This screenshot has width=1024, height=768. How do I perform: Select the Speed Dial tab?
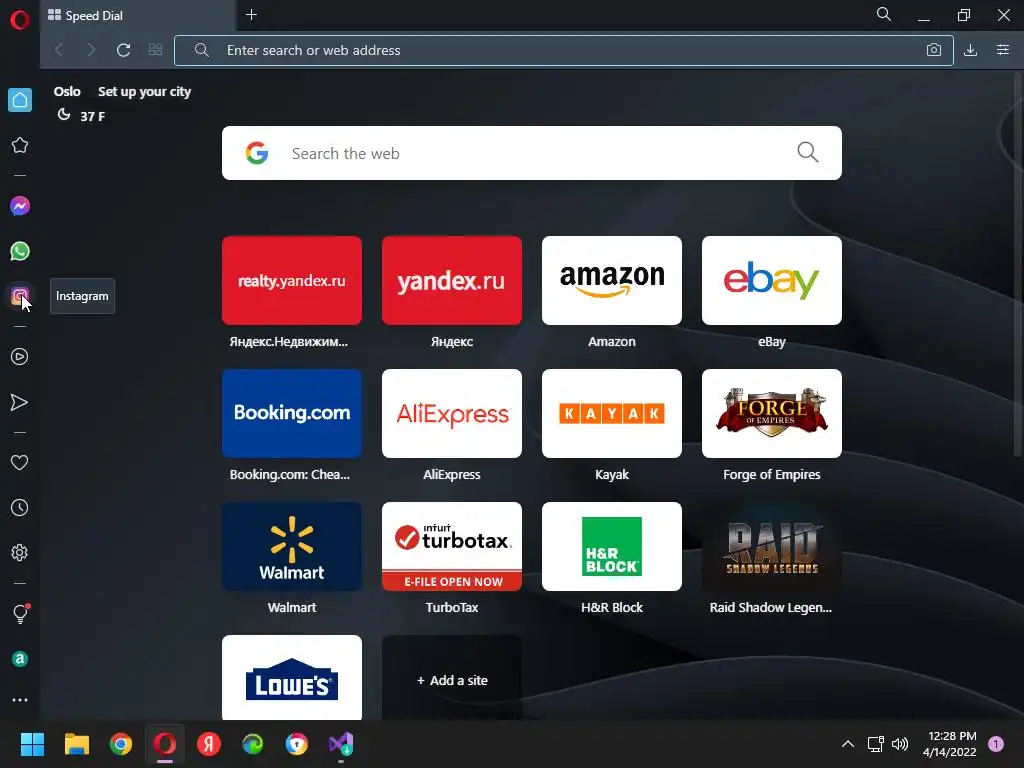pyautogui.click(x=137, y=16)
